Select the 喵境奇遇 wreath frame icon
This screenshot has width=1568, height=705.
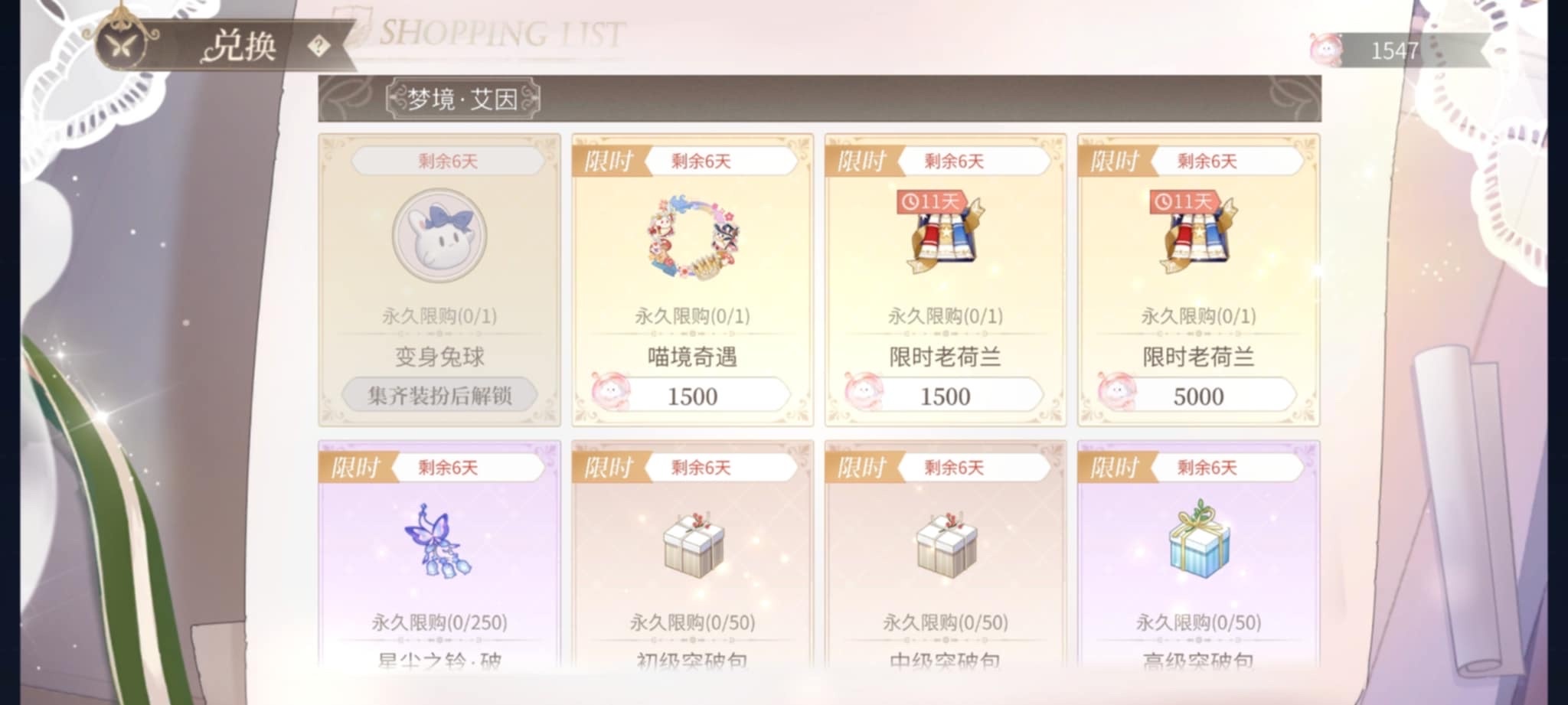click(x=692, y=236)
